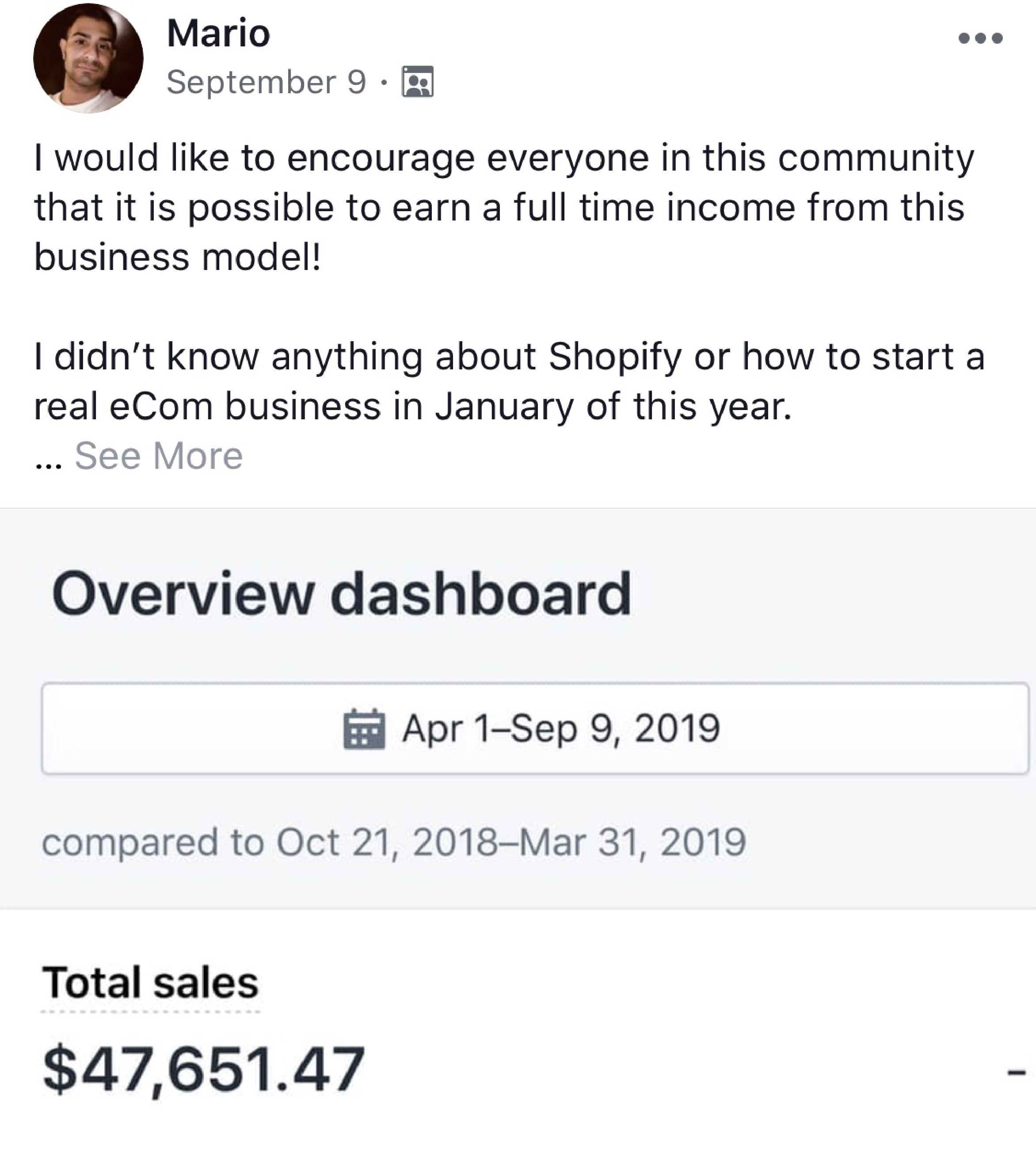The image size is (1036, 1163).
Task: Open the three-dot post options menu
Action: coord(980,38)
